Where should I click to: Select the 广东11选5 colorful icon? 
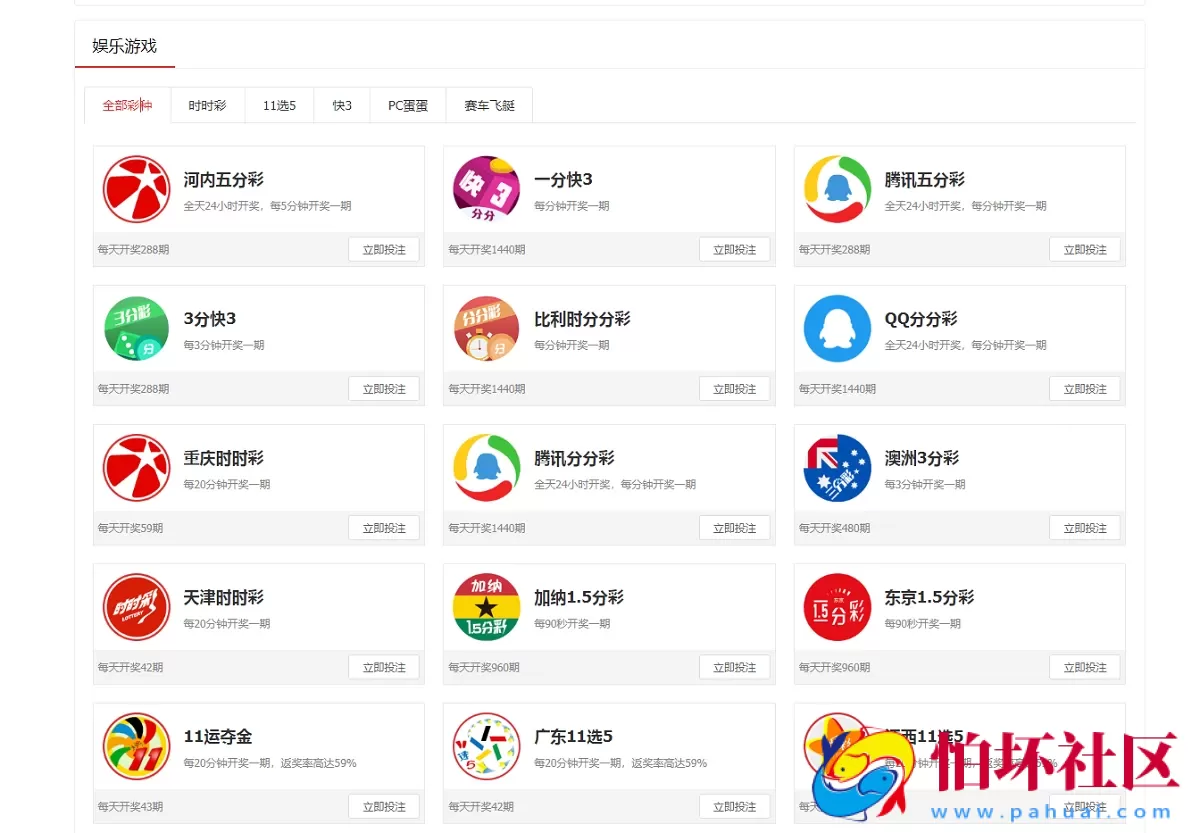(x=486, y=745)
